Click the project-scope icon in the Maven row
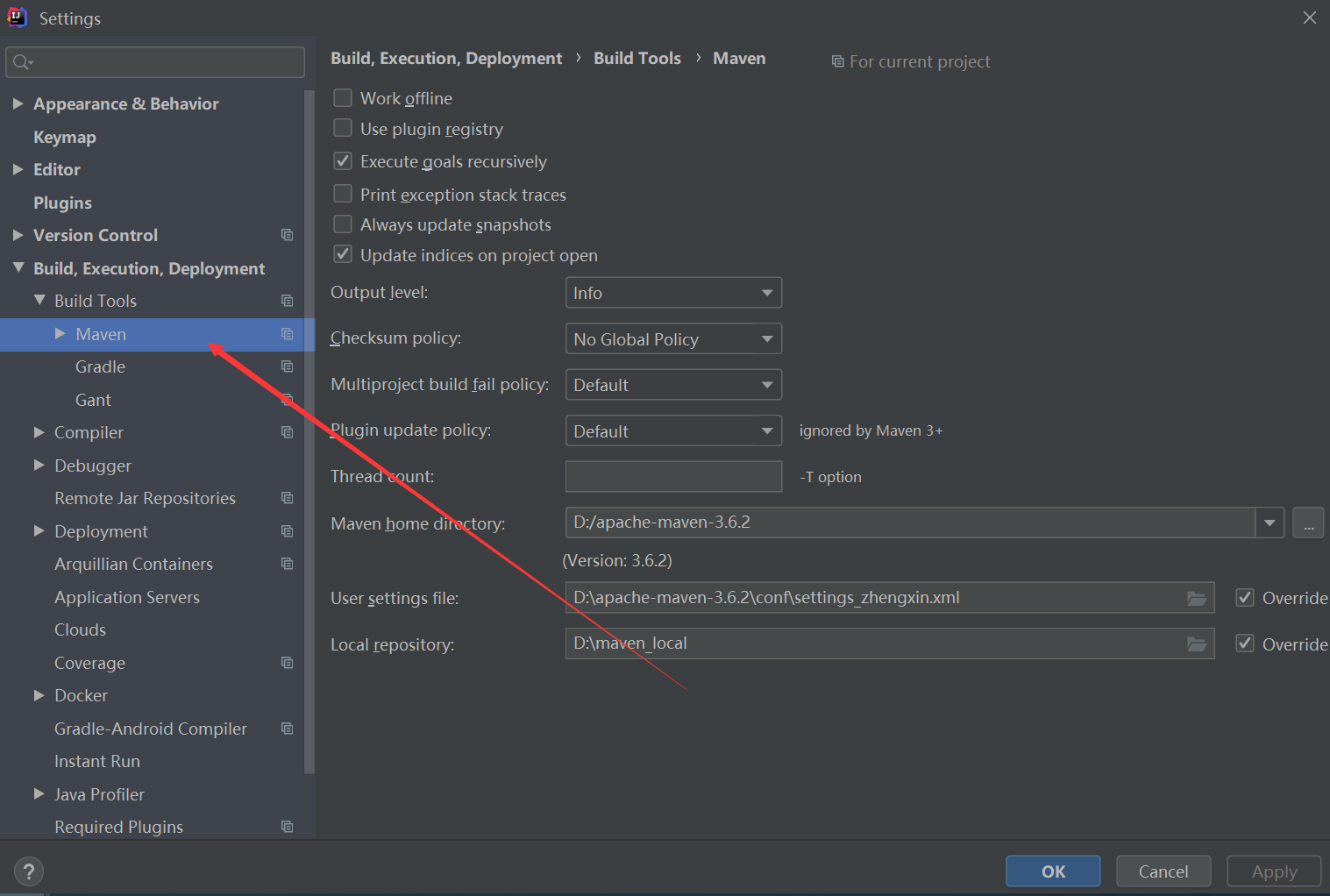Viewport: 1330px width, 896px height. [x=287, y=334]
